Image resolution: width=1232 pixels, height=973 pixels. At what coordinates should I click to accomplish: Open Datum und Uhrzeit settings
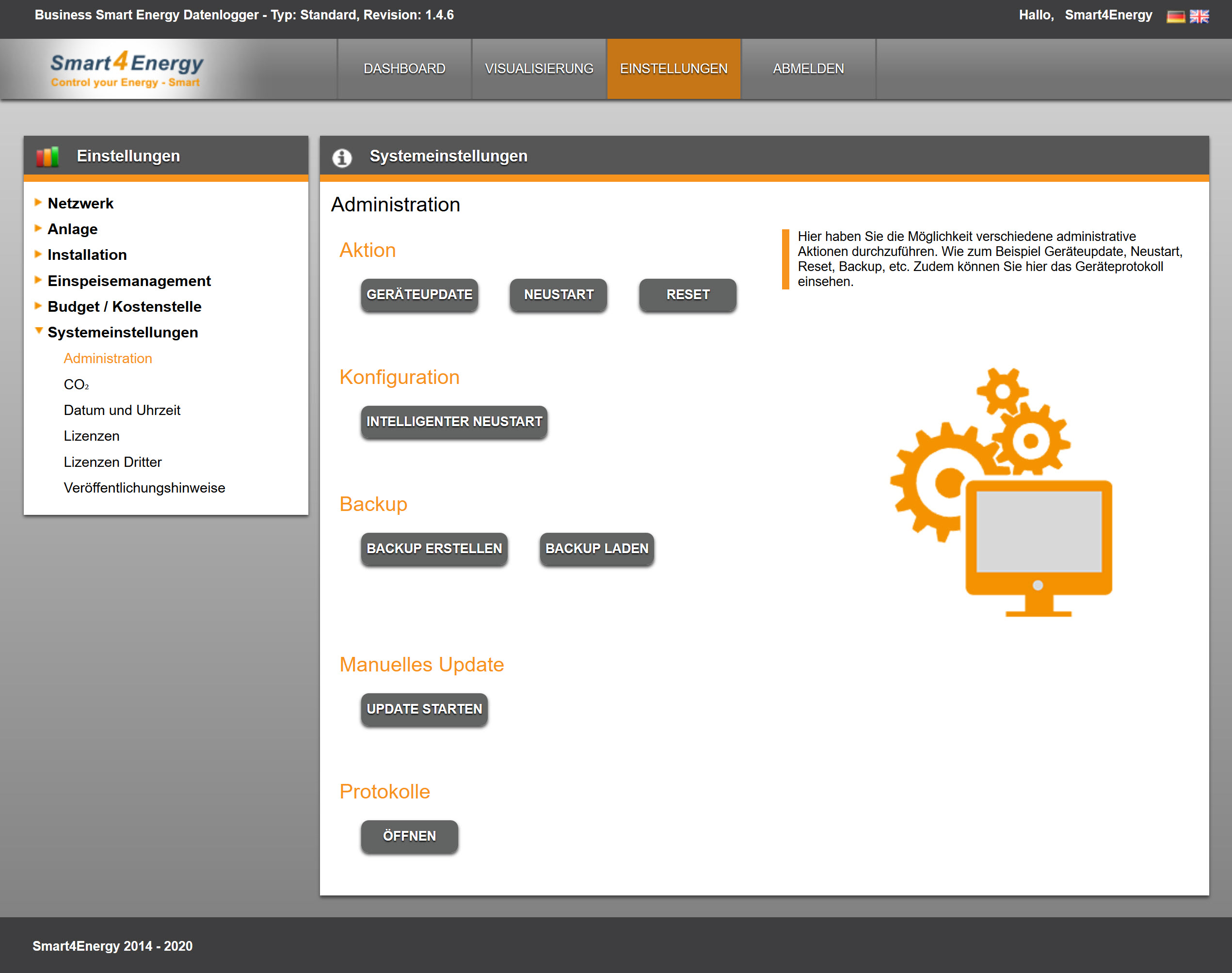(x=122, y=410)
